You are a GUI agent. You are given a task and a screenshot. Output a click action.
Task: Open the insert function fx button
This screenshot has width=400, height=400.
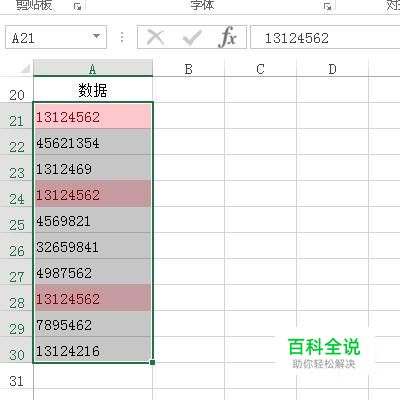228,37
